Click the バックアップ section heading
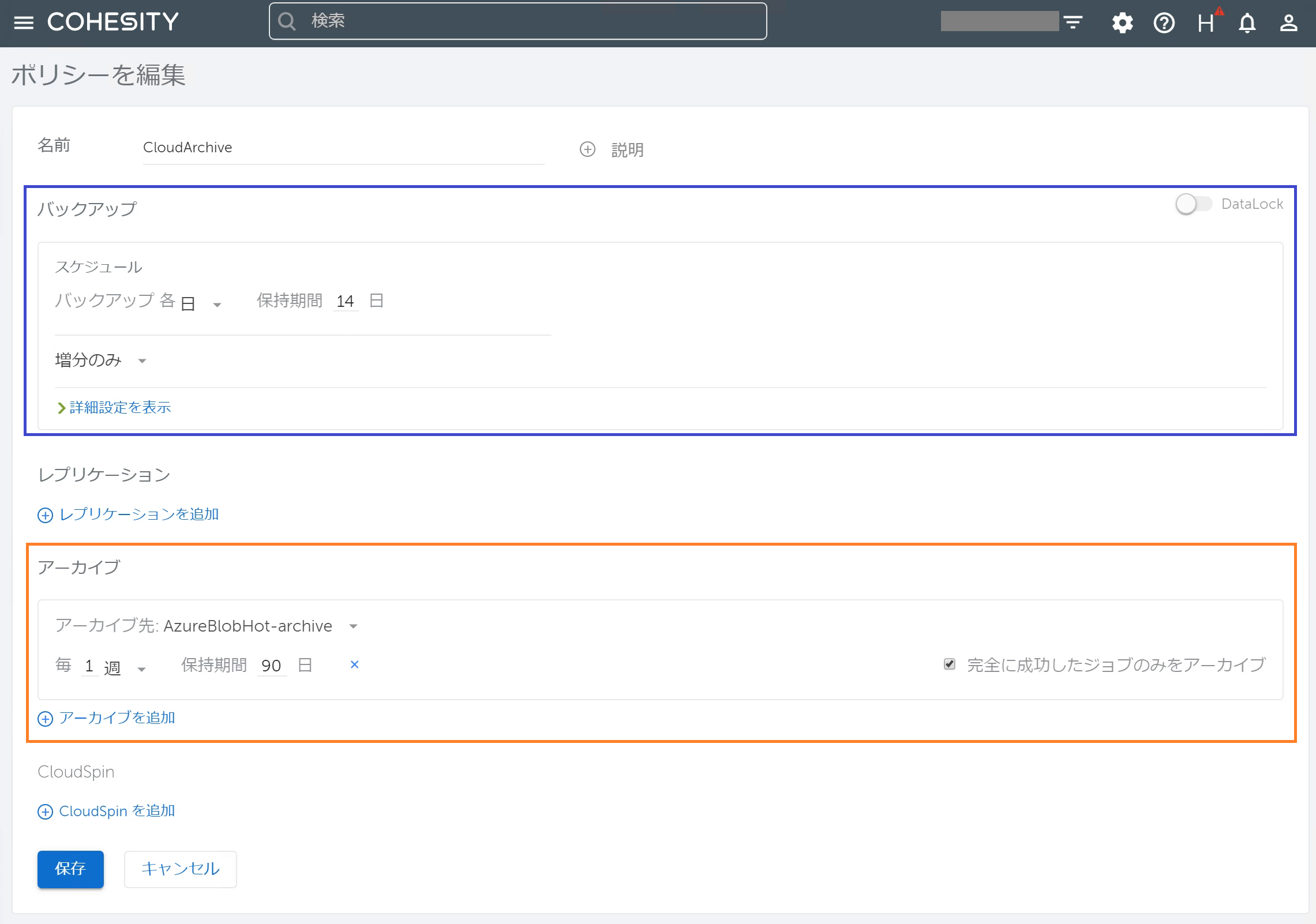 pyautogui.click(x=87, y=209)
